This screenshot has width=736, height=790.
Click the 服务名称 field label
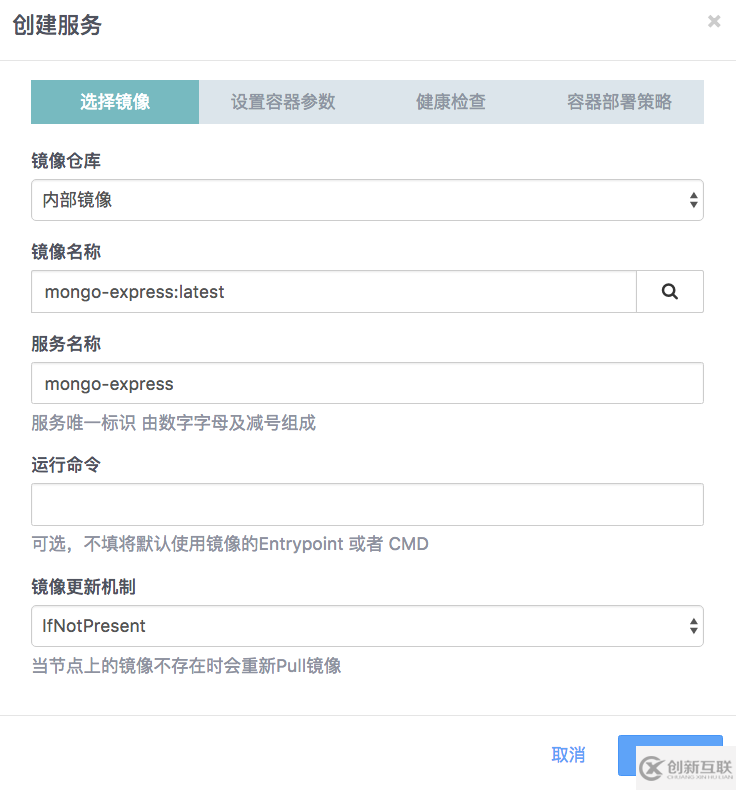click(66, 344)
